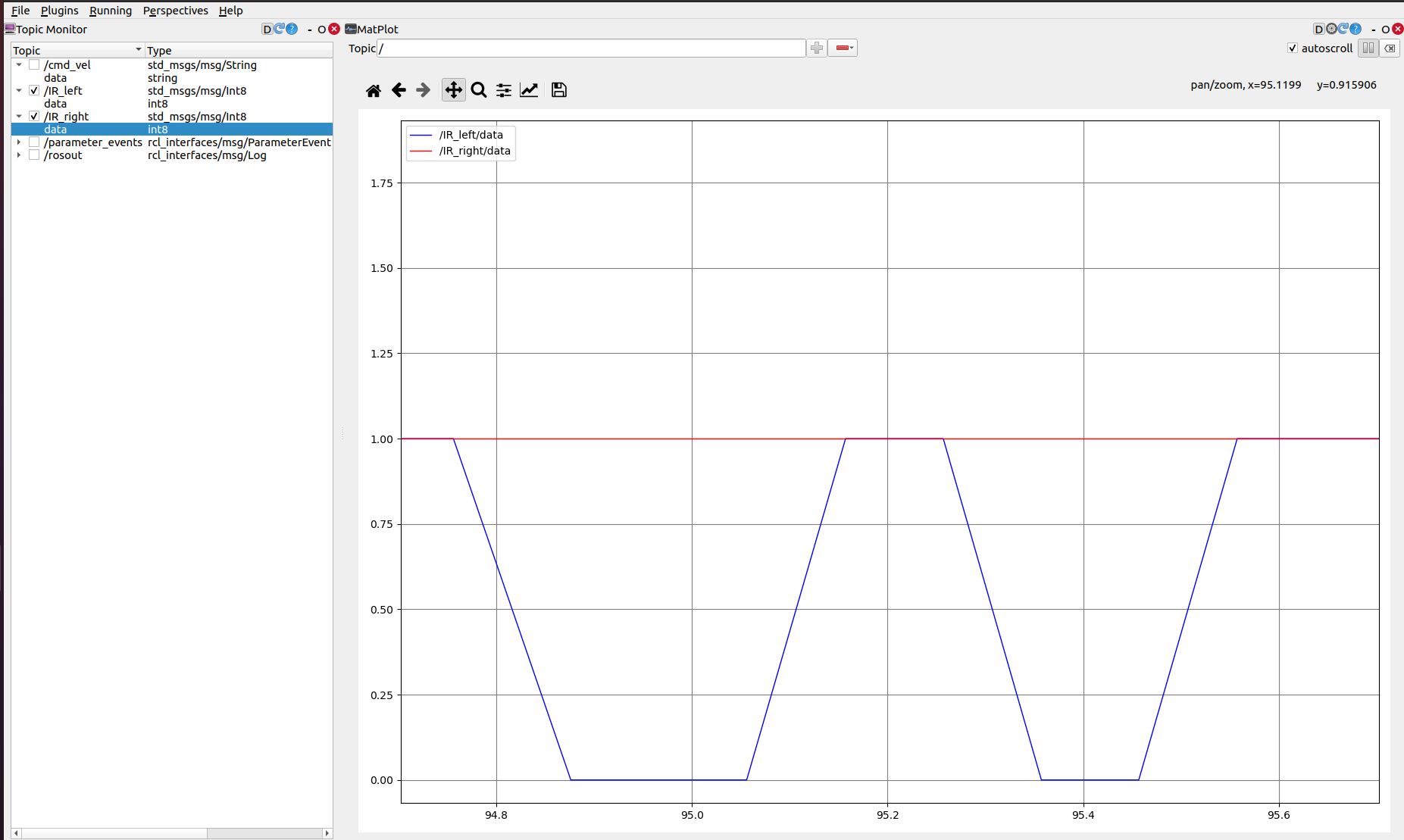Go forward to next plot view

click(x=424, y=91)
